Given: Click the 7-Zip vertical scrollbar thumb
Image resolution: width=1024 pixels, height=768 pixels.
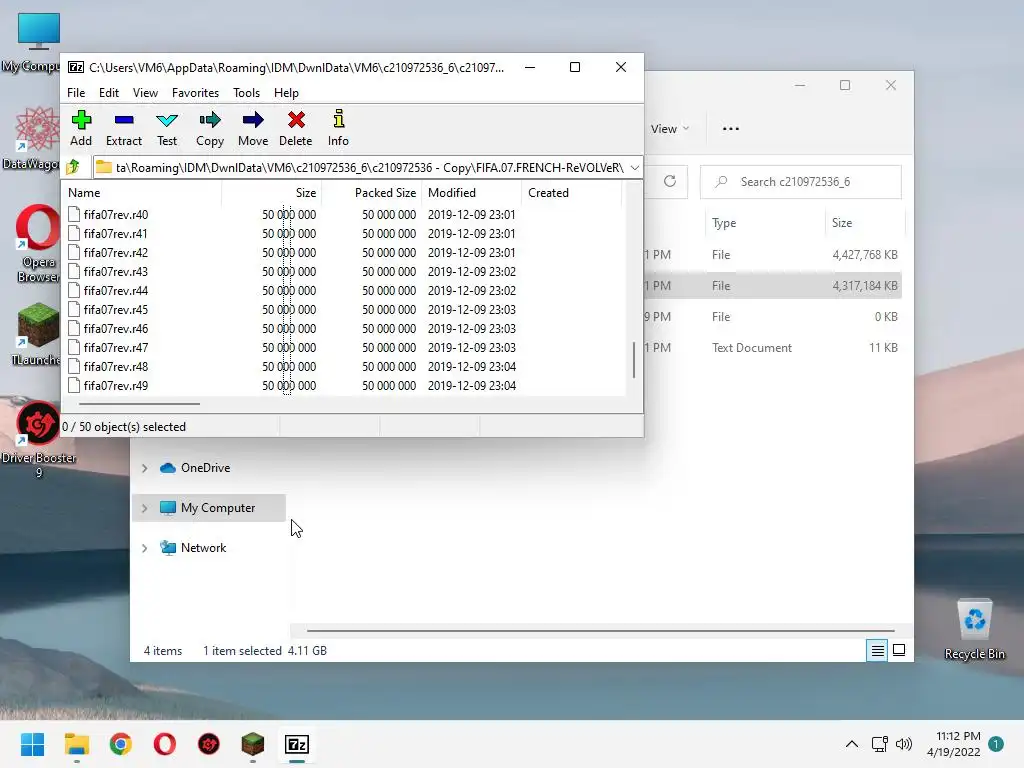Looking at the screenshot, I should (x=633, y=360).
